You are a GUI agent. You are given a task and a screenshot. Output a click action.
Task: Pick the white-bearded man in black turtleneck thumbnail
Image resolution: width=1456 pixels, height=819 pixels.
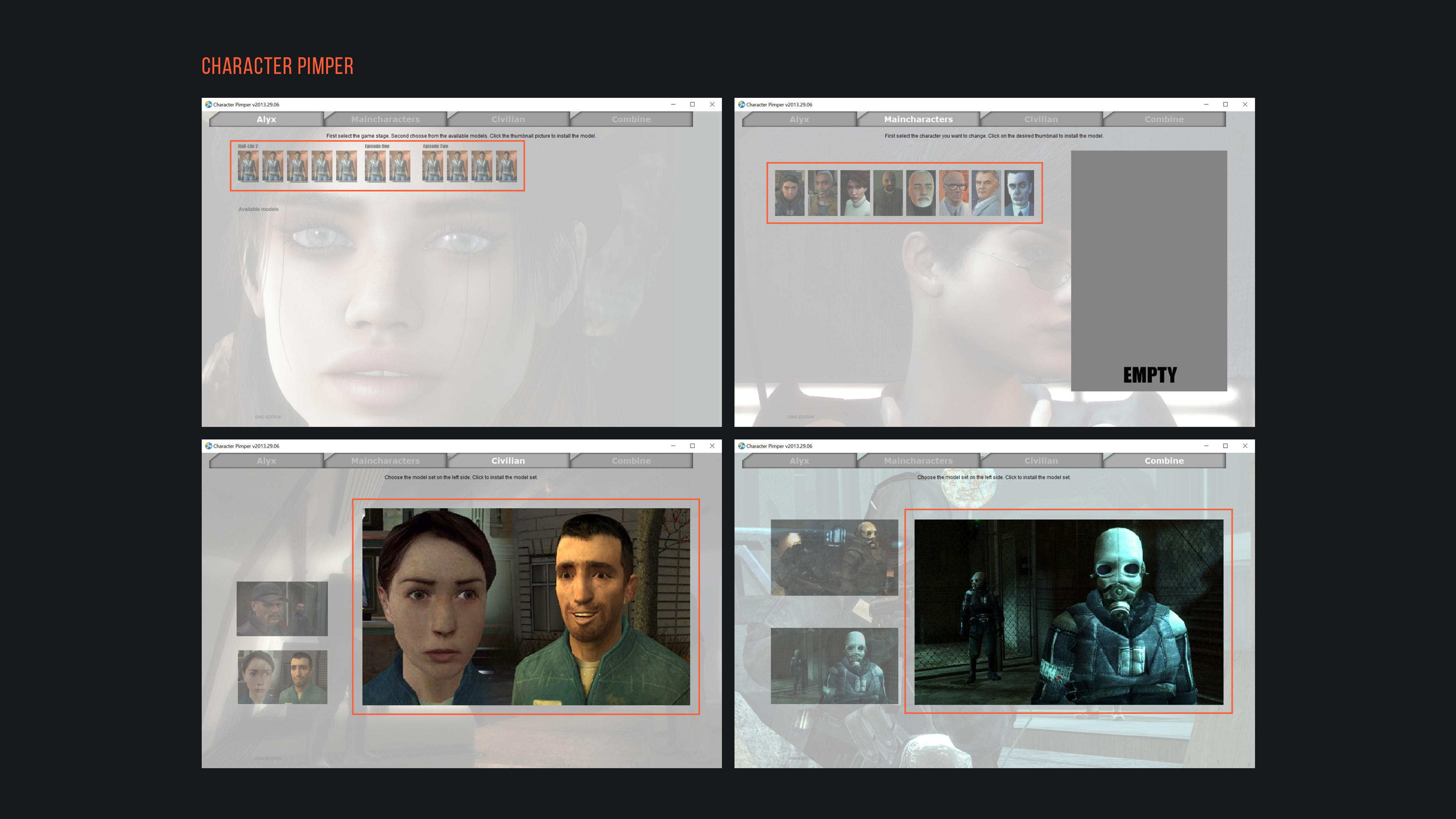pyautogui.click(x=921, y=193)
